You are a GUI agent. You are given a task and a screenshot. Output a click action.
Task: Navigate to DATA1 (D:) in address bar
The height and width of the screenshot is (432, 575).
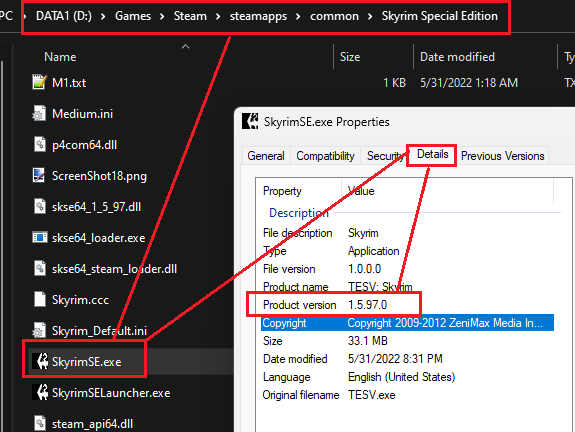(x=64, y=16)
